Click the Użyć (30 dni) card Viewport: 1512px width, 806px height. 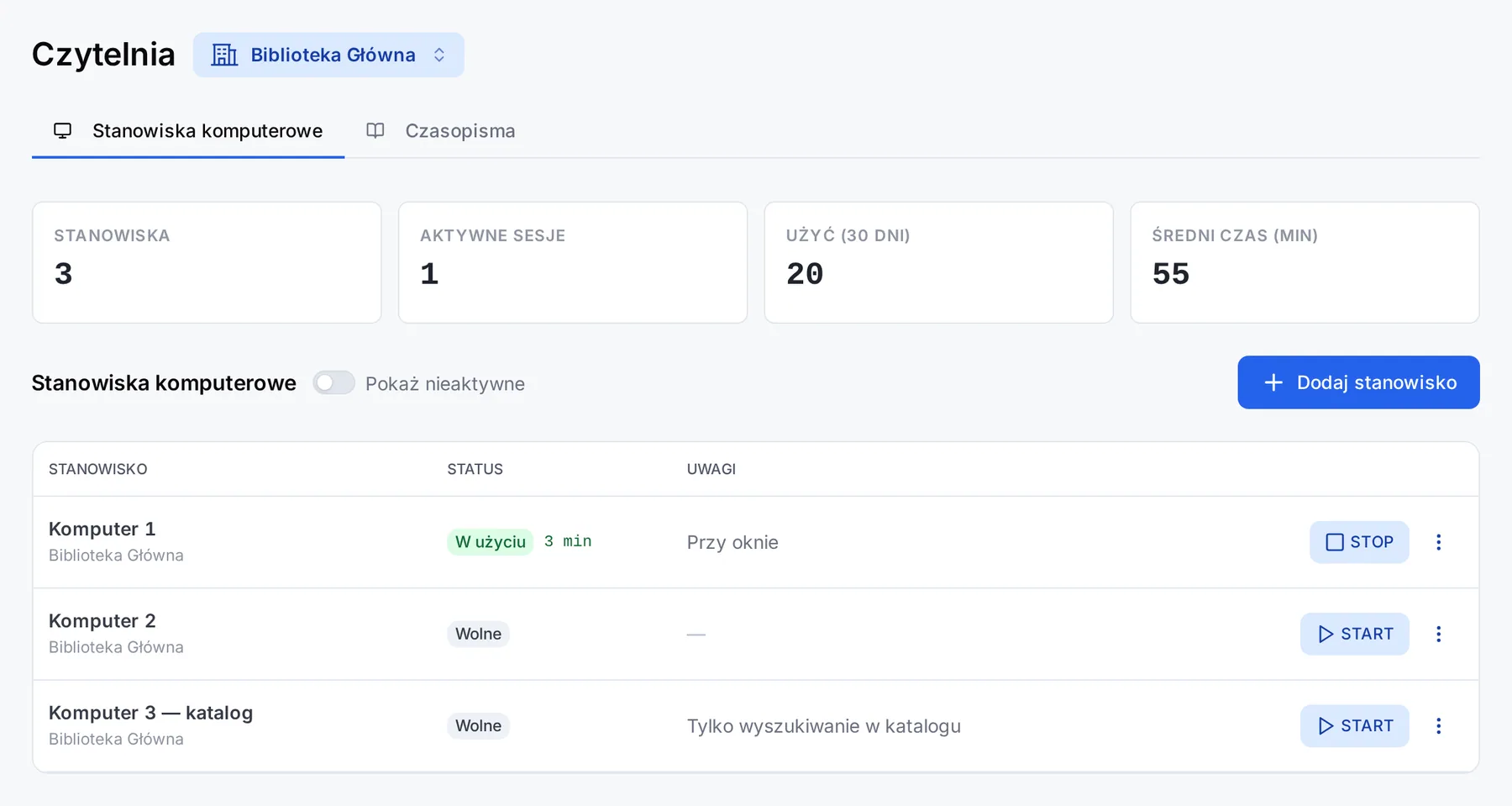click(x=939, y=262)
